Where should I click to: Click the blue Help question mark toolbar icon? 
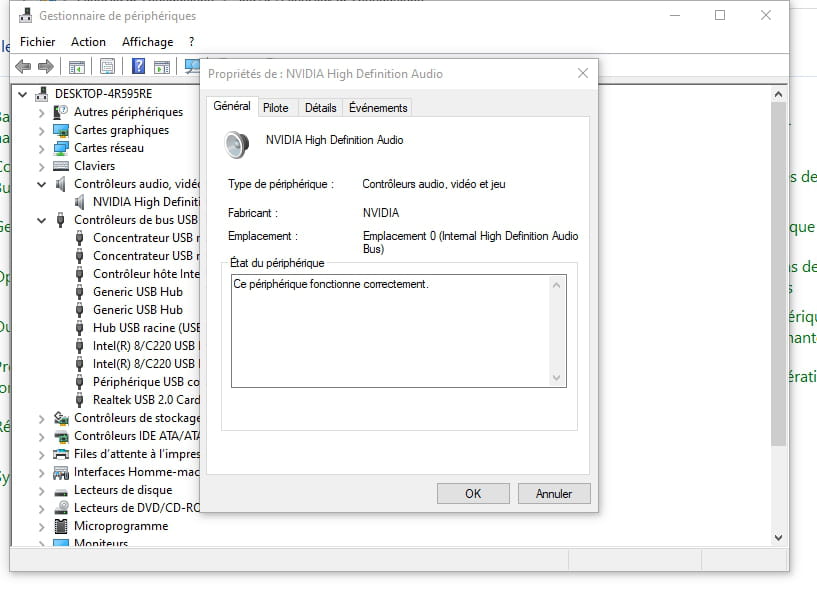138,66
